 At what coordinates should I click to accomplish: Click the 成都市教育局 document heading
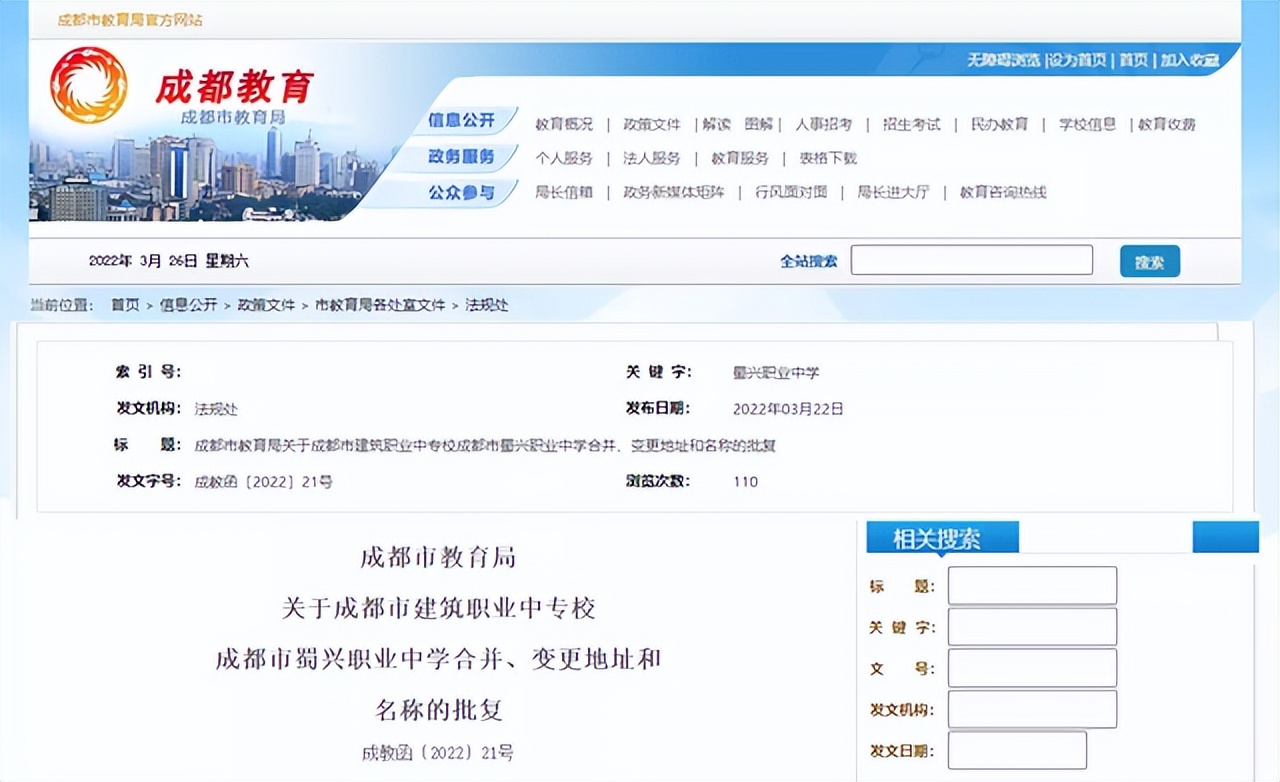coord(438,558)
